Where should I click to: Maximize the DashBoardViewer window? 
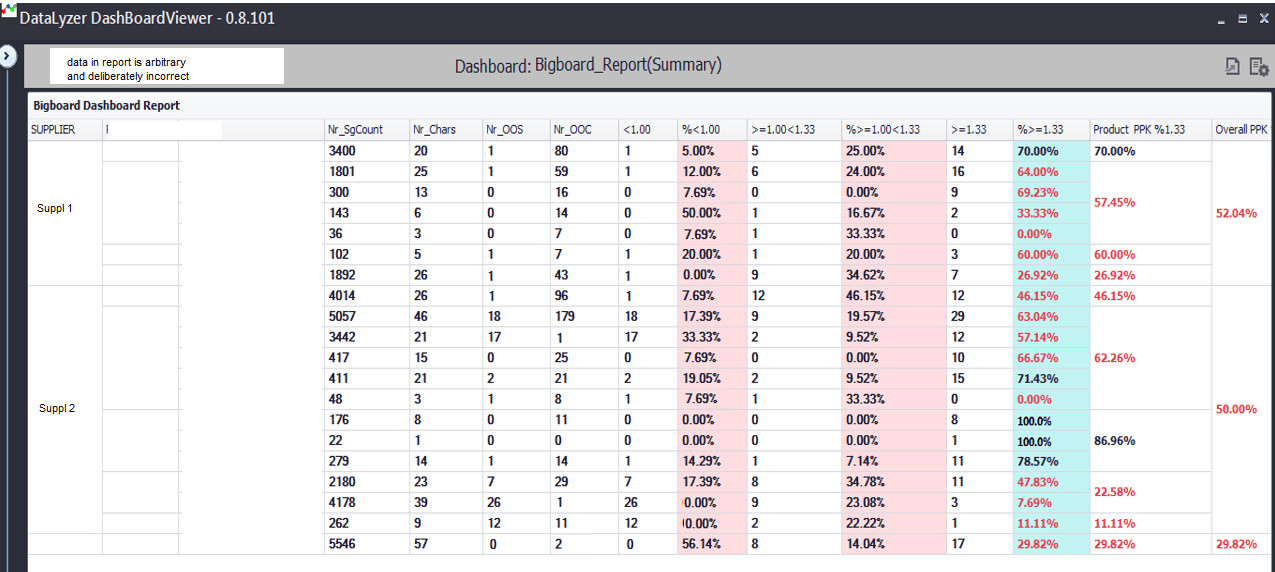(x=1242, y=19)
